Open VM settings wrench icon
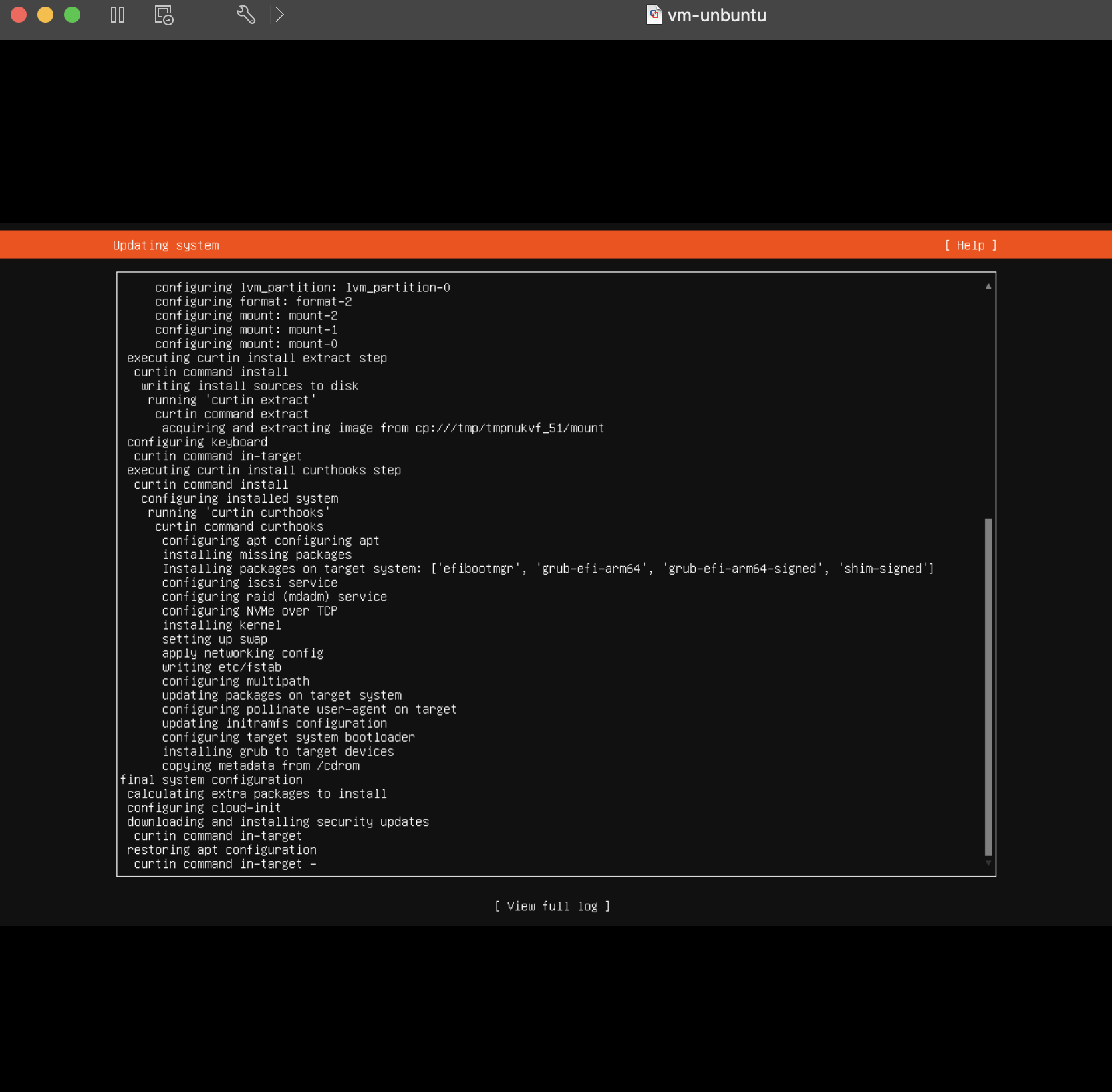Image resolution: width=1112 pixels, height=1092 pixels. click(x=246, y=15)
